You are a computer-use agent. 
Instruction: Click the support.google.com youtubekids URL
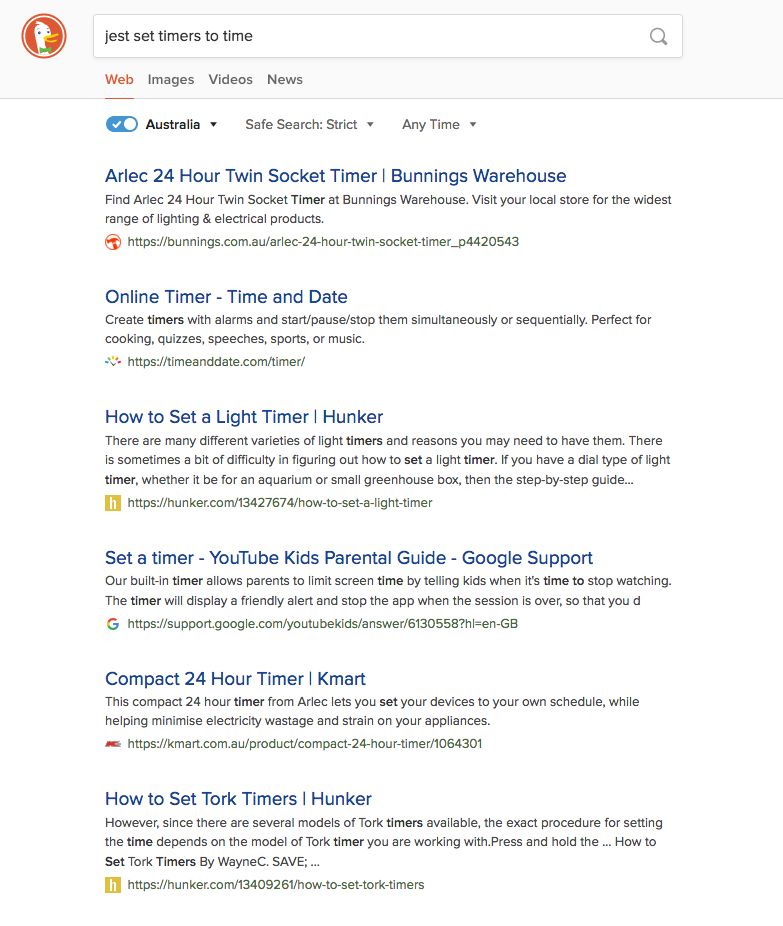[322, 624]
